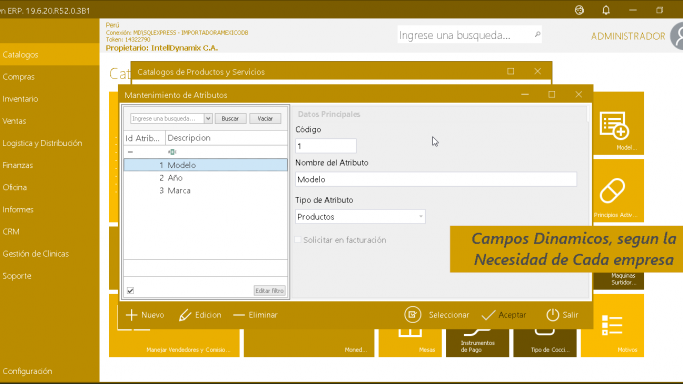This screenshot has width=683, height=384.
Task: Click the filter row icon under Descripcion
Action: click(172, 152)
